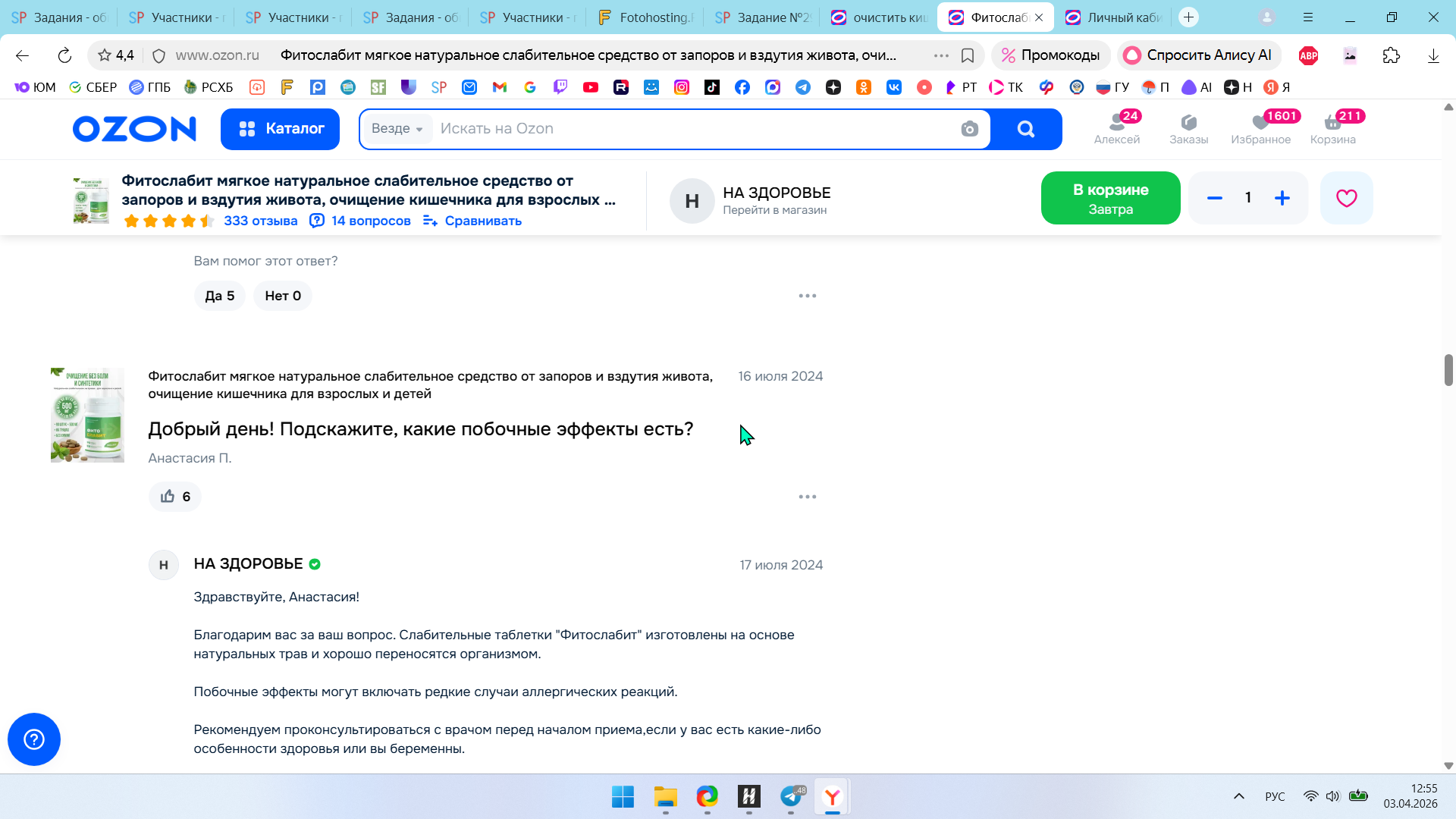Viewport: 1456px width, 819px height.
Task: Vote Да on answer helpfulness
Action: (x=219, y=296)
